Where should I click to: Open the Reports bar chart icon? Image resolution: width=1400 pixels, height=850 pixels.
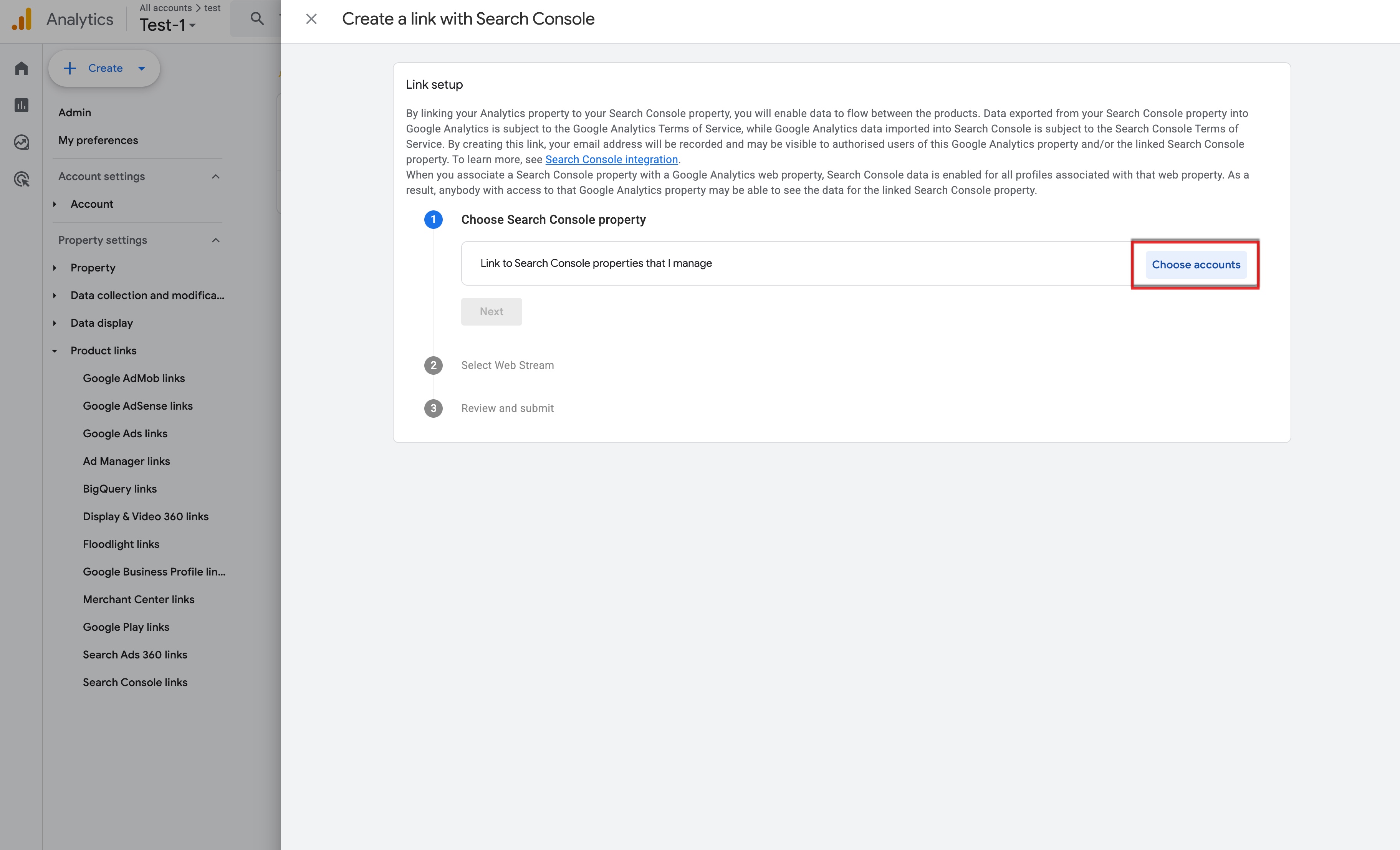22,105
